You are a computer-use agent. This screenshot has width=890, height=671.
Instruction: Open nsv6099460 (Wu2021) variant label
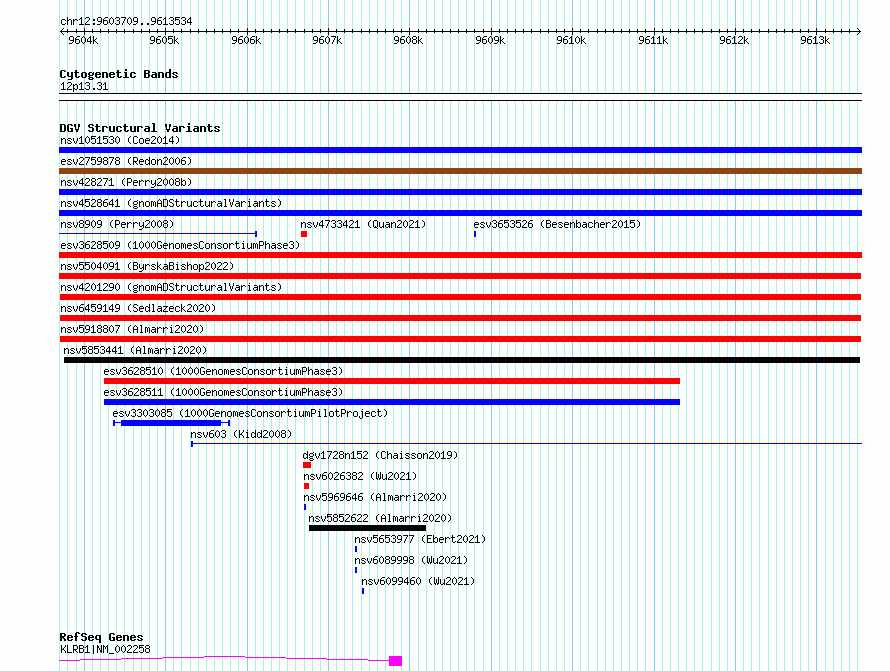pyautogui.click(x=418, y=581)
